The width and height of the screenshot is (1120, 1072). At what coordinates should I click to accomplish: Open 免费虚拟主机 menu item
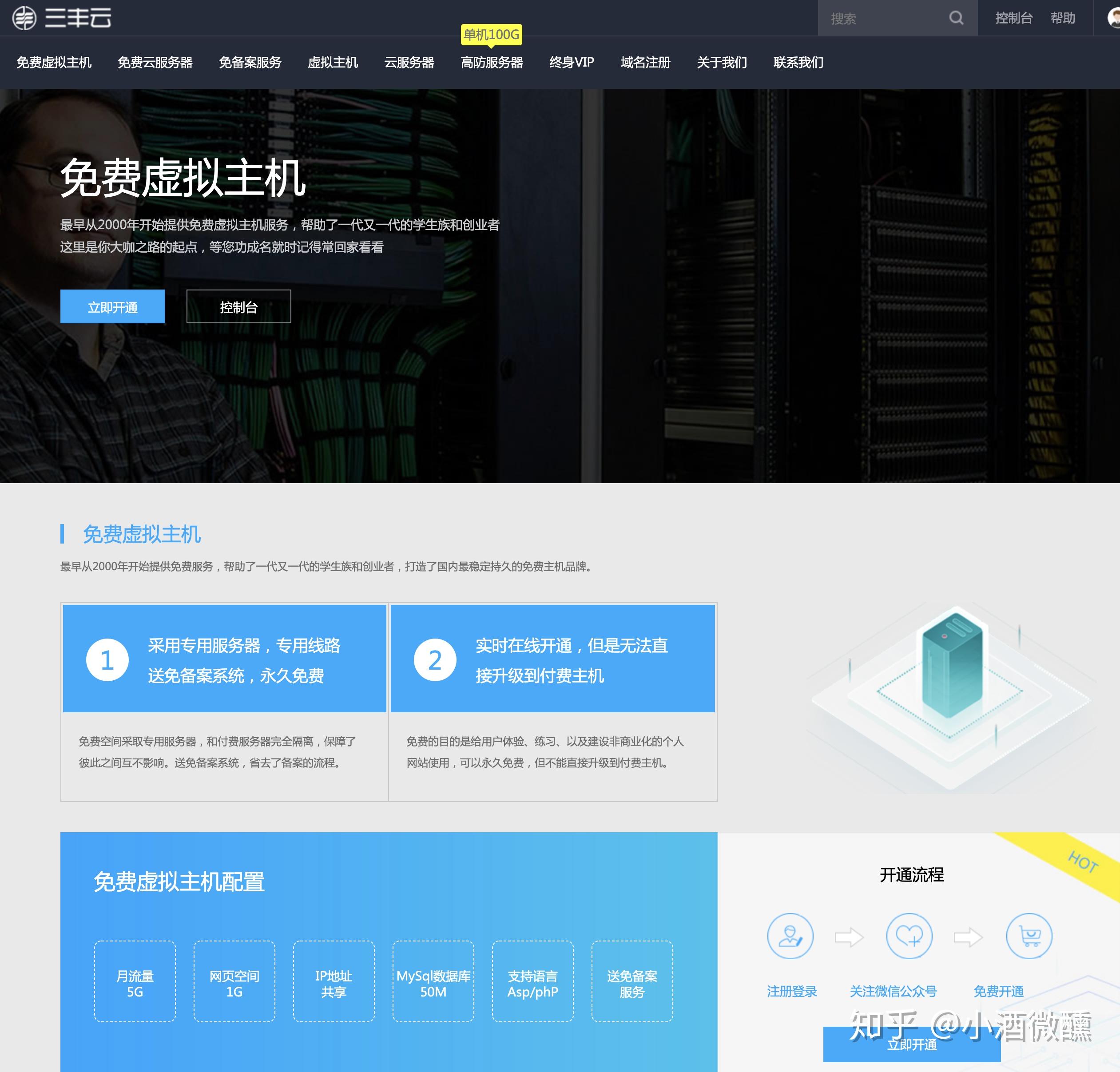[54, 62]
